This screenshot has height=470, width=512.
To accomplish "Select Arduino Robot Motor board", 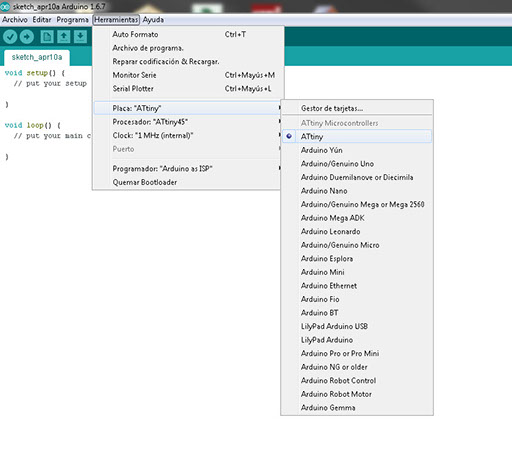I will pos(356,394).
